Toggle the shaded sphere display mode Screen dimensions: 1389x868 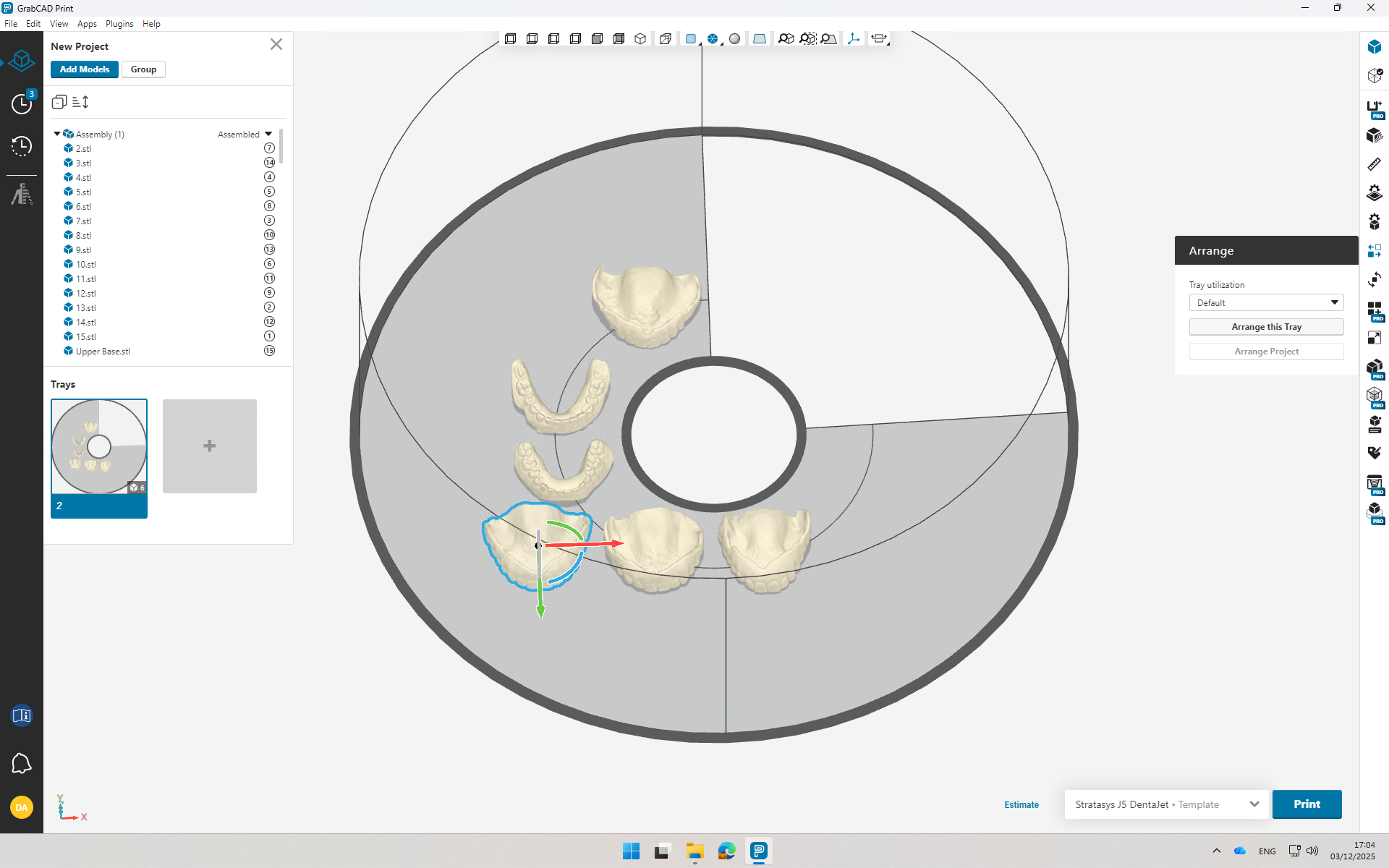click(735, 39)
